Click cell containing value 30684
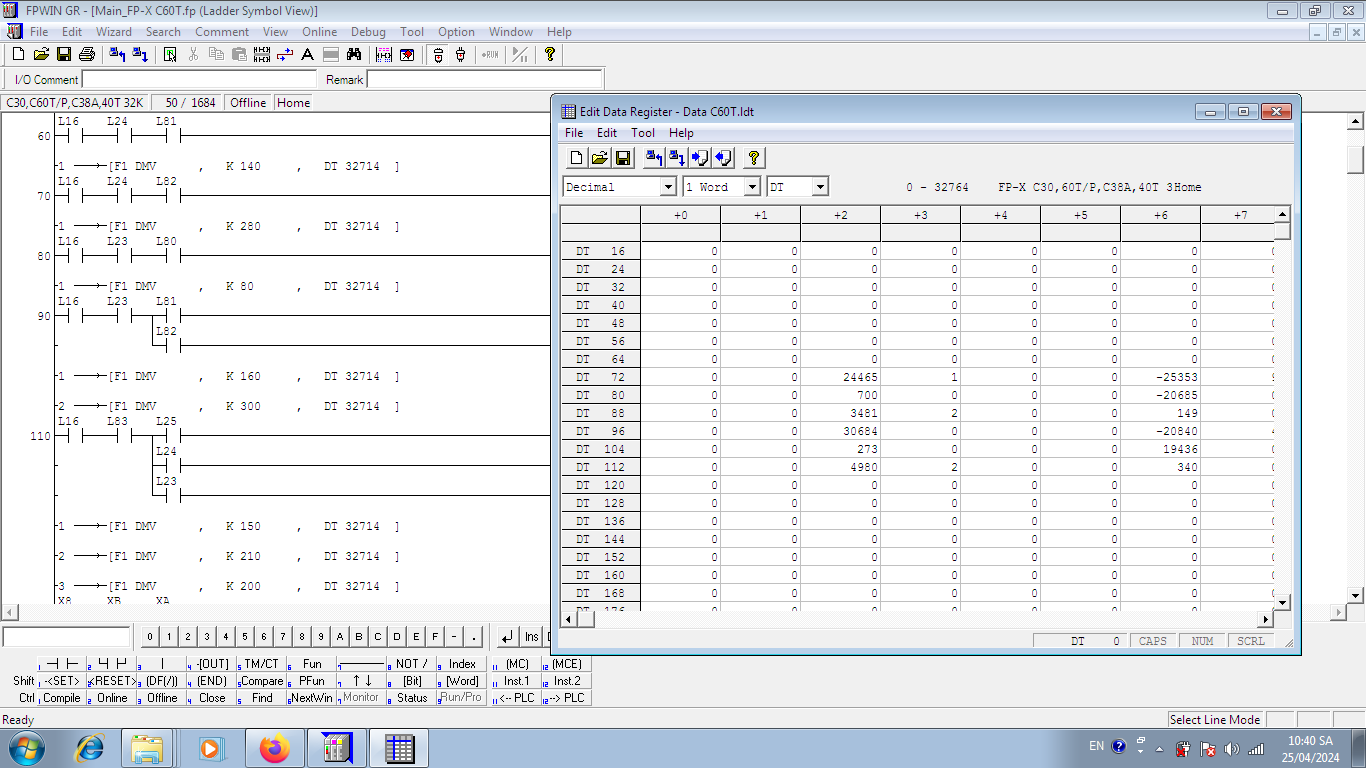 coord(840,431)
